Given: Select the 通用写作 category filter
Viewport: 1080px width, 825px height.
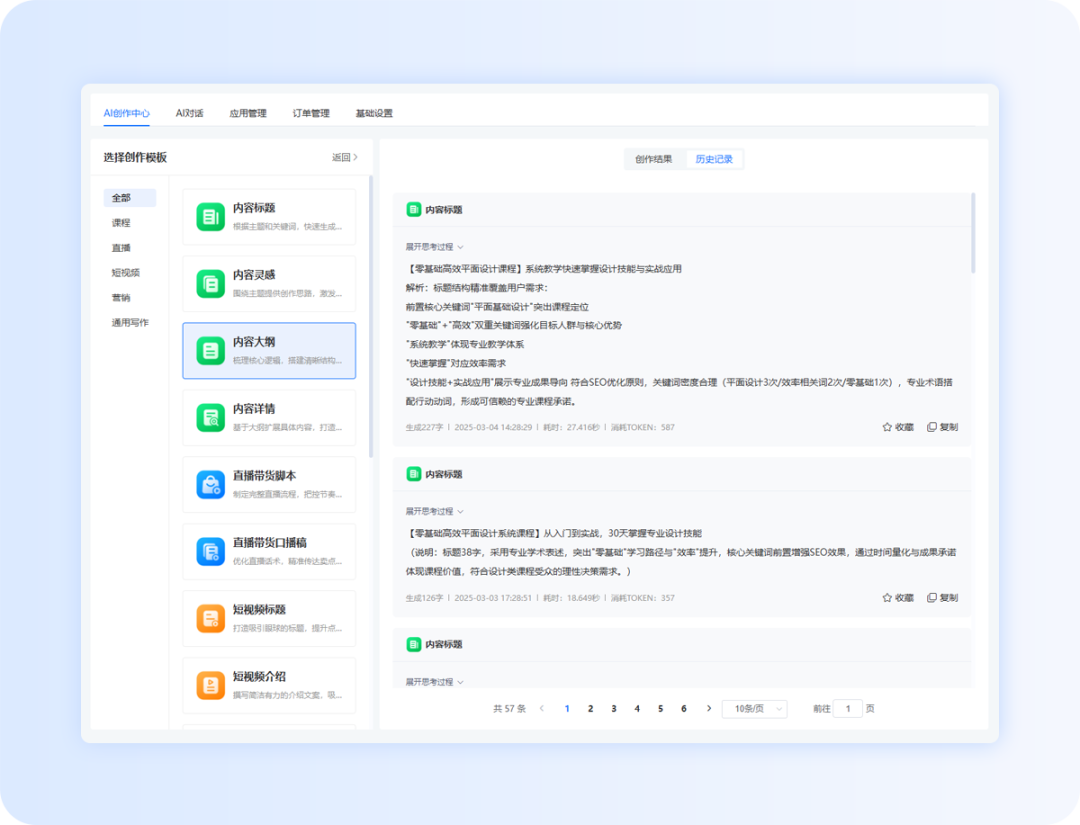Looking at the screenshot, I should 130,322.
